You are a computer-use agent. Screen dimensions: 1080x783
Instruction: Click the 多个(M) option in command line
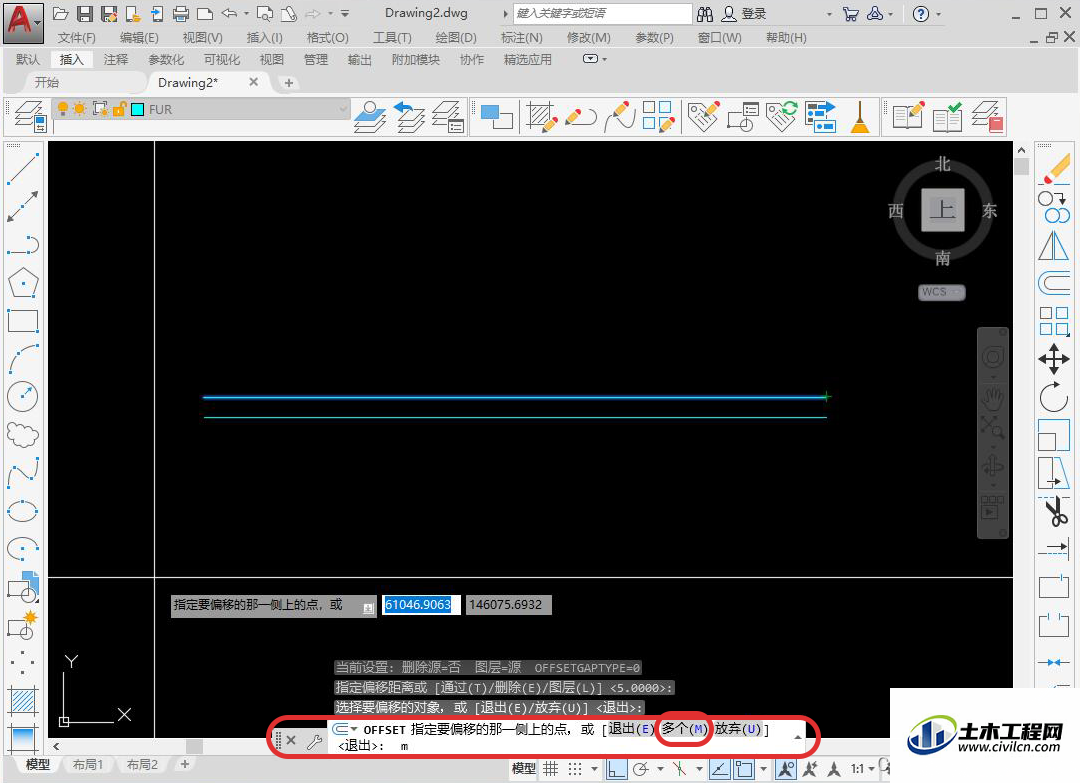click(684, 729)
